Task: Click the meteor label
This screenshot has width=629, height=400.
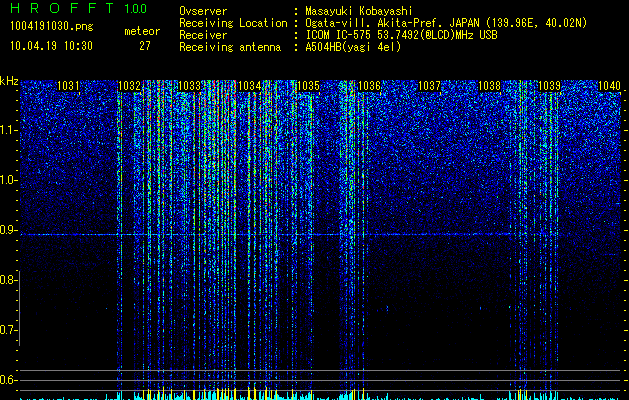Action: 142,31
